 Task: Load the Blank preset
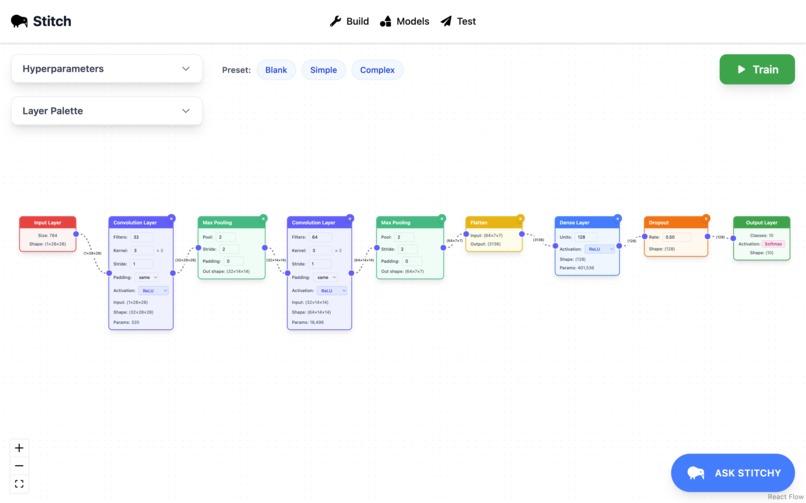click(x=276, y=70)
